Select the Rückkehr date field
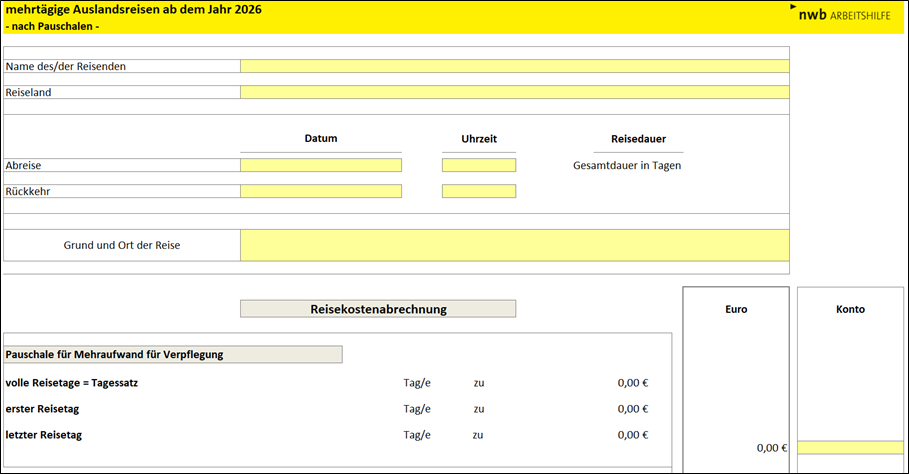 (321, 191)
